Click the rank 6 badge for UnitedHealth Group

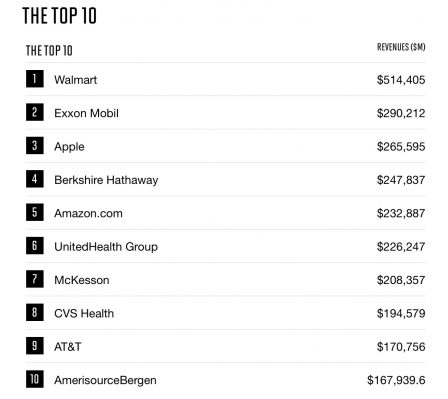[x=35, y=245]
